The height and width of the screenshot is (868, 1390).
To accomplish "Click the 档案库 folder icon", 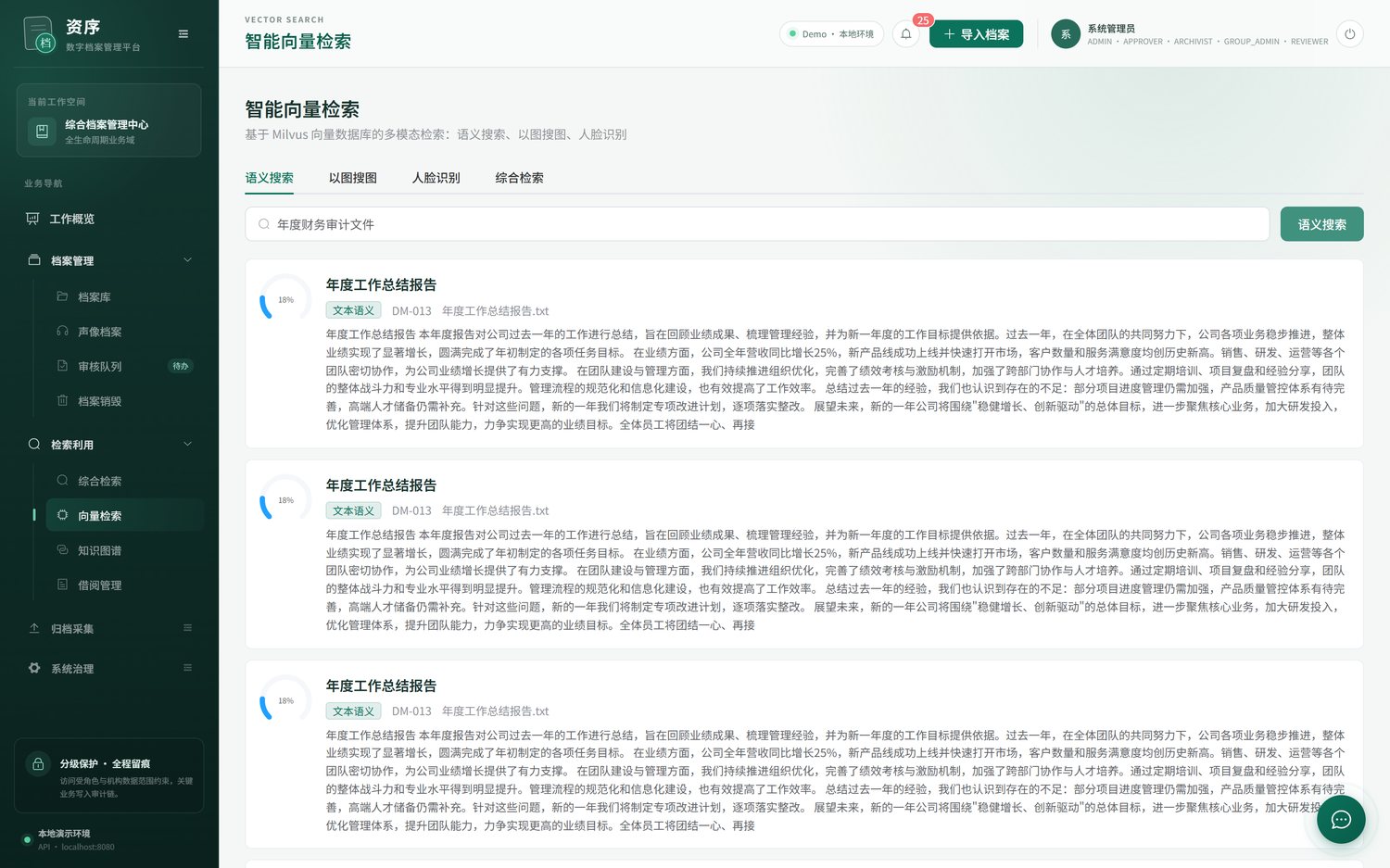I will tap(62, 296).
